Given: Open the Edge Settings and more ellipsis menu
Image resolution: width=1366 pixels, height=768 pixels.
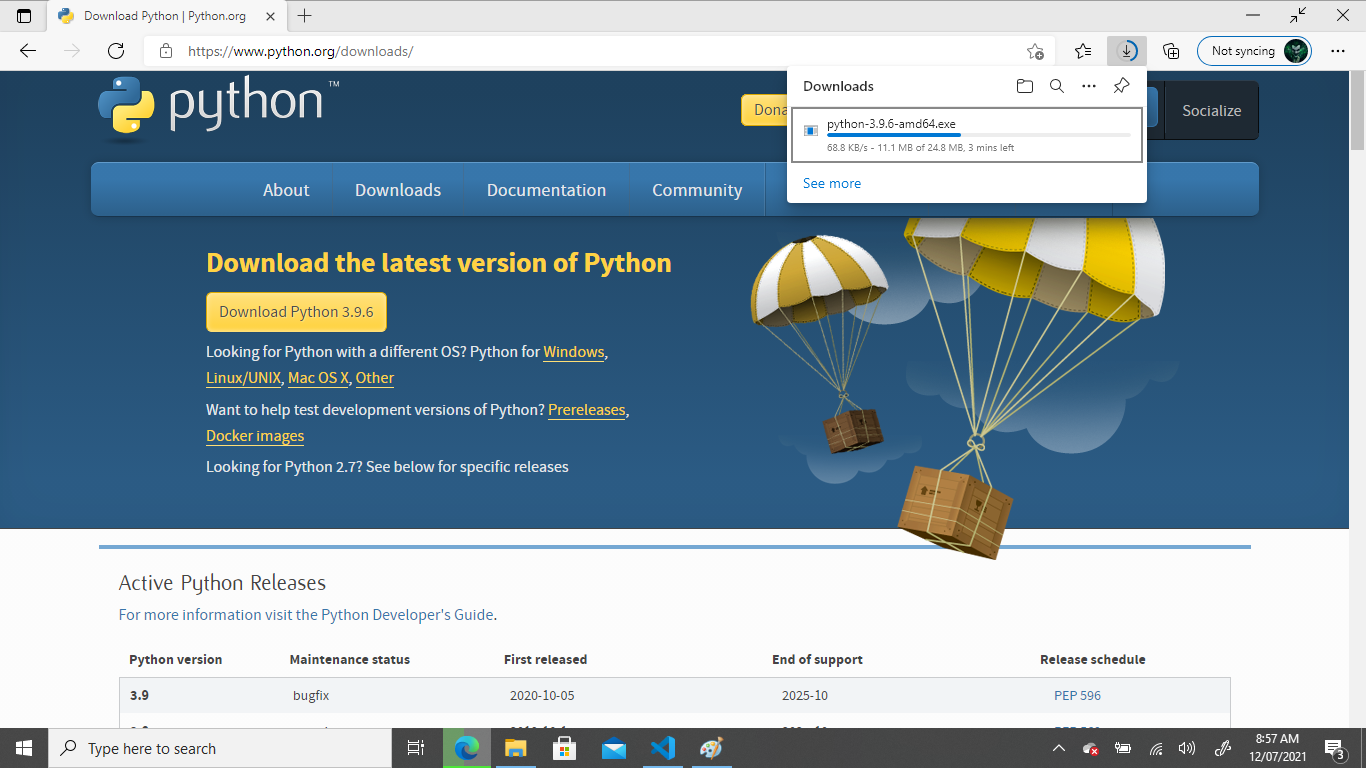Looking at the screenshot, I should [x=1338, y=51].
